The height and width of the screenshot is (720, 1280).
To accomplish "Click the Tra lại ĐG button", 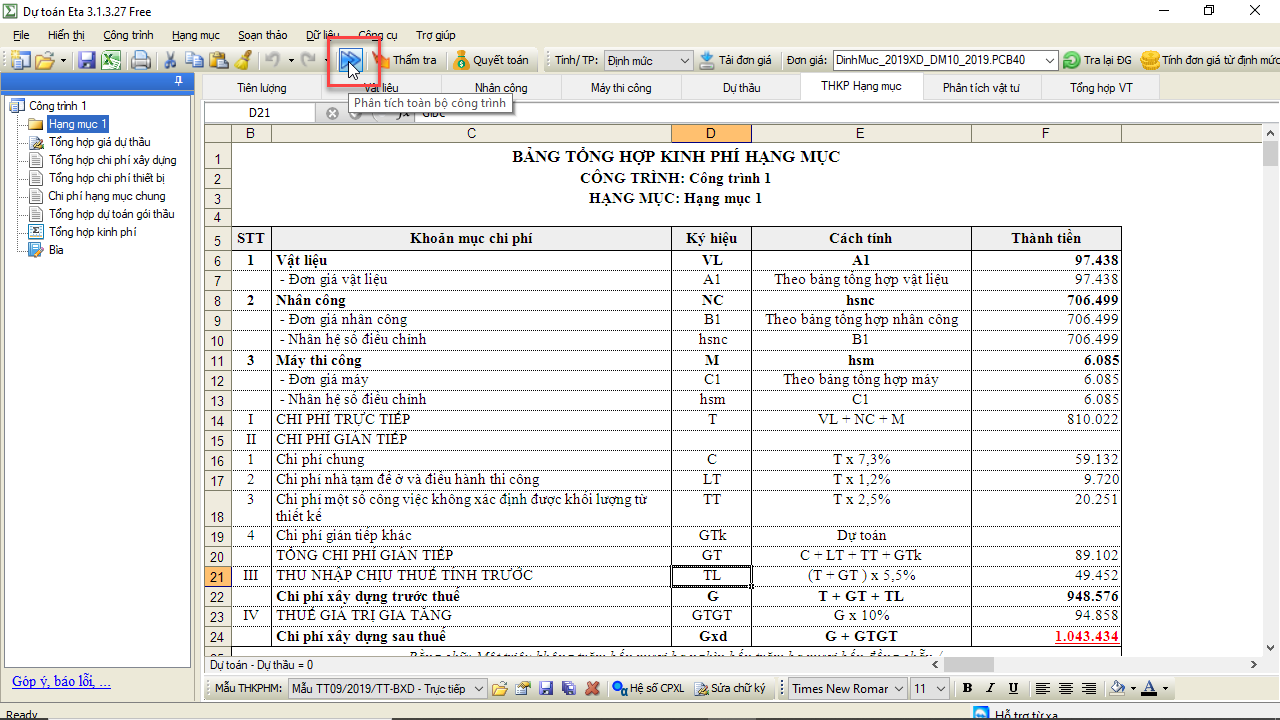I will pyautogui.click(x=1098, y=60).
